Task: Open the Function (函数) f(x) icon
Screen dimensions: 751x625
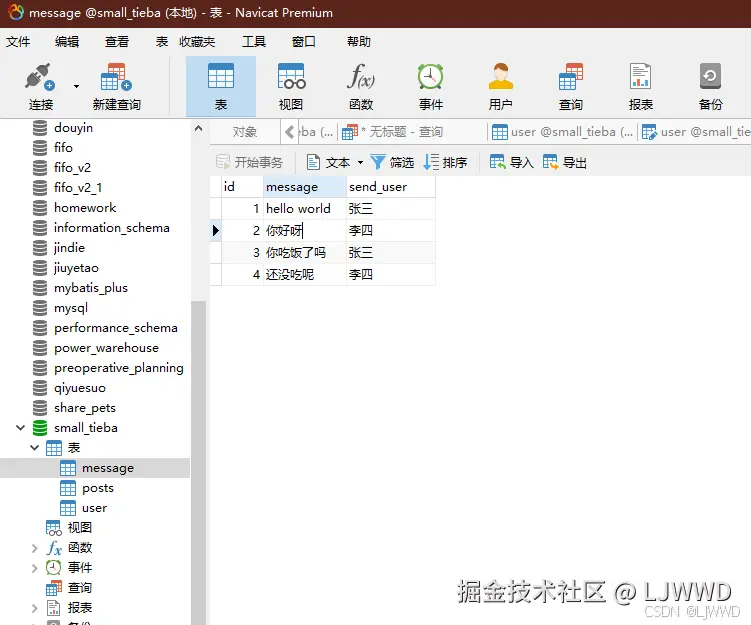Action: click(x=361, y=76)
